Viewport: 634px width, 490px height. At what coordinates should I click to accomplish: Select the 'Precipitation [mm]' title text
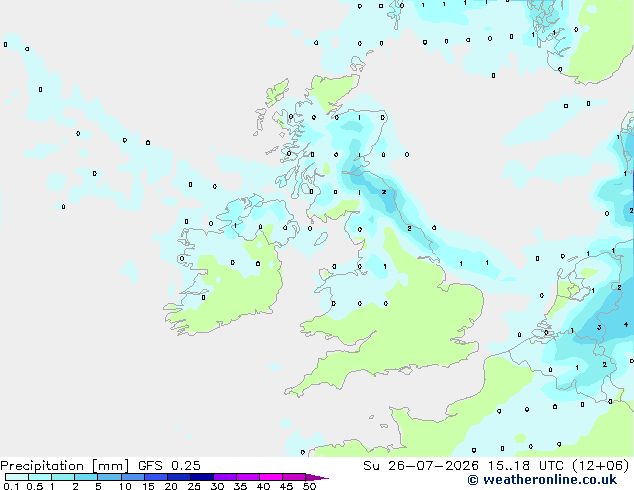pos(65,466)
